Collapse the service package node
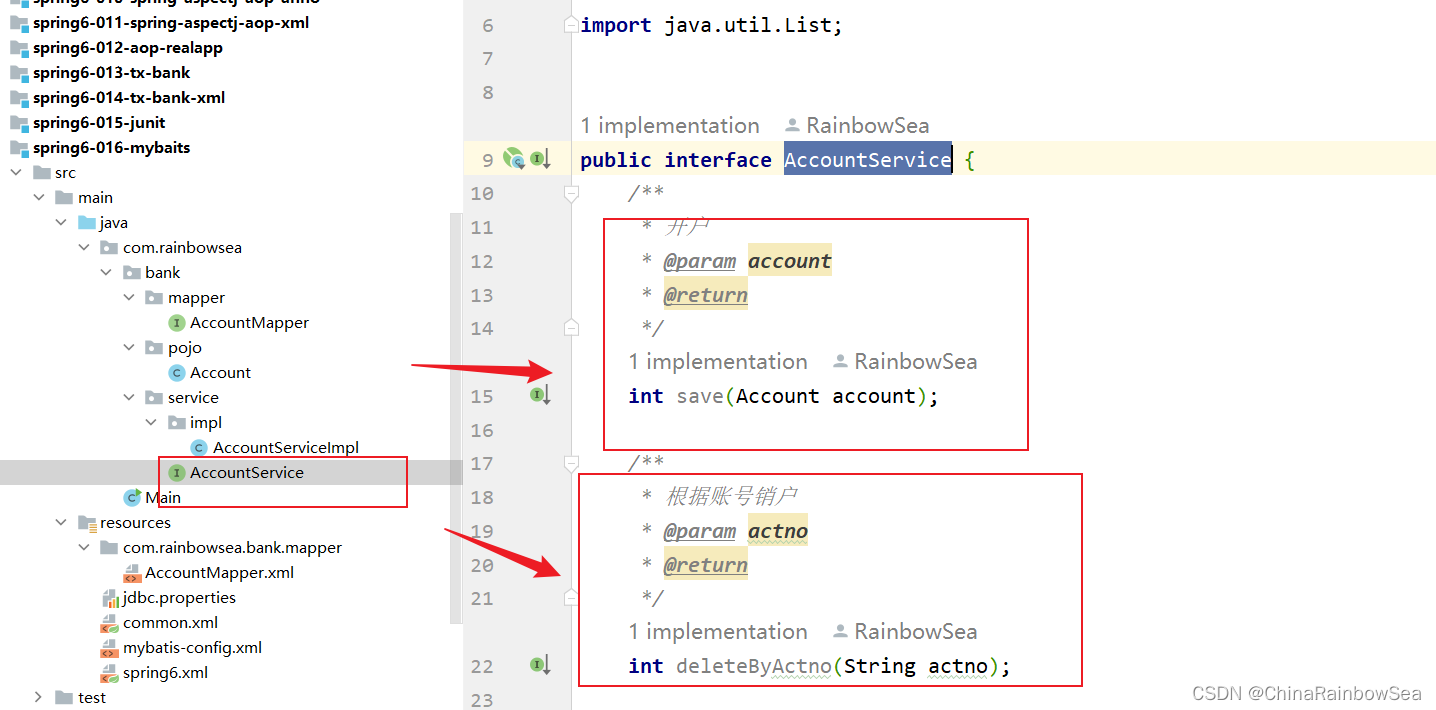 (x=130, y=398)
